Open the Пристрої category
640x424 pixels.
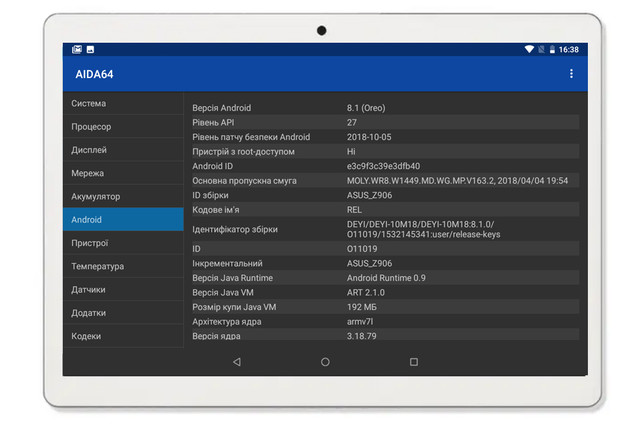123,243
